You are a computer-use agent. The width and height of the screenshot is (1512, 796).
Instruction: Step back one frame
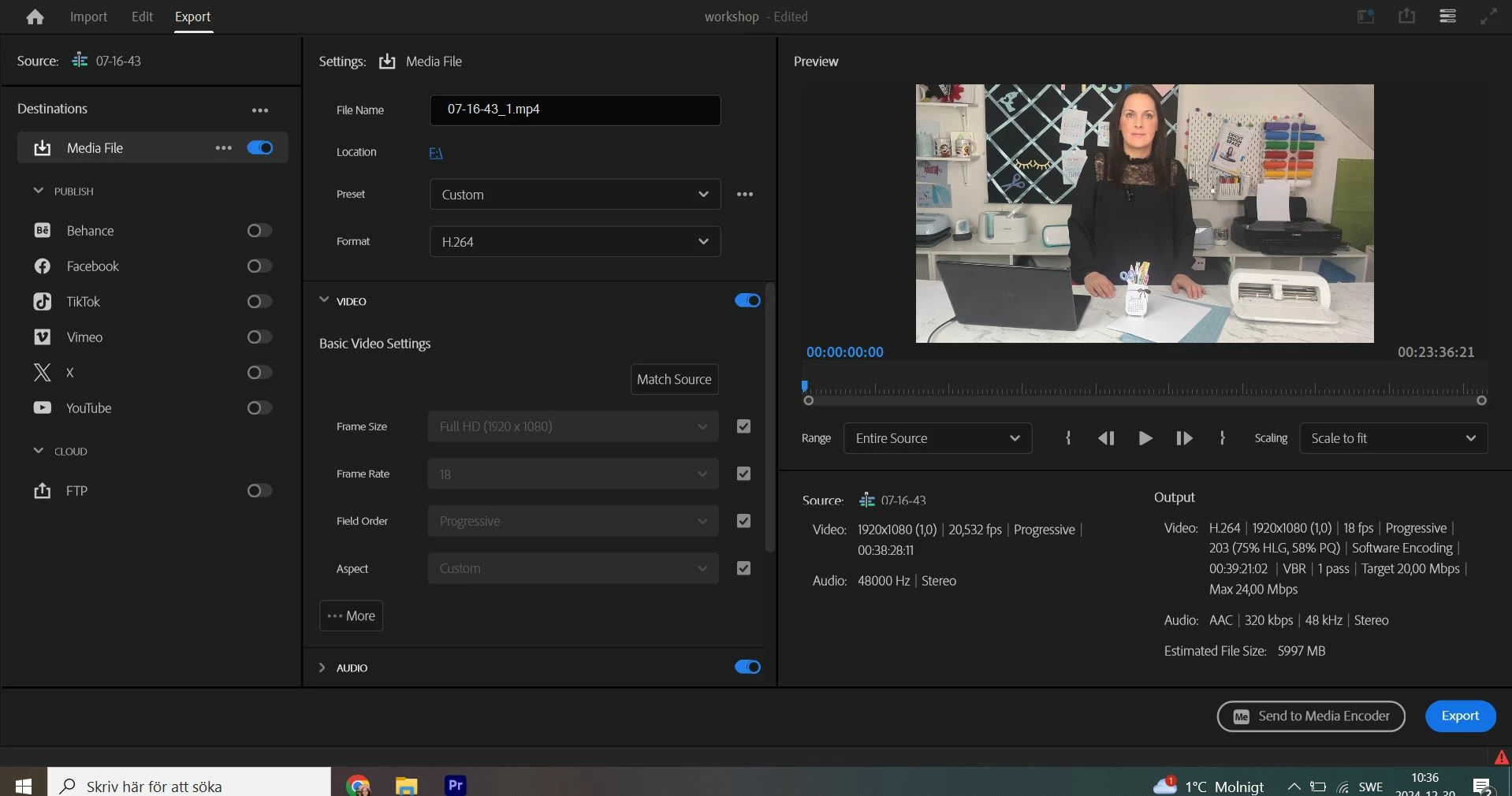pos(1106,438)
